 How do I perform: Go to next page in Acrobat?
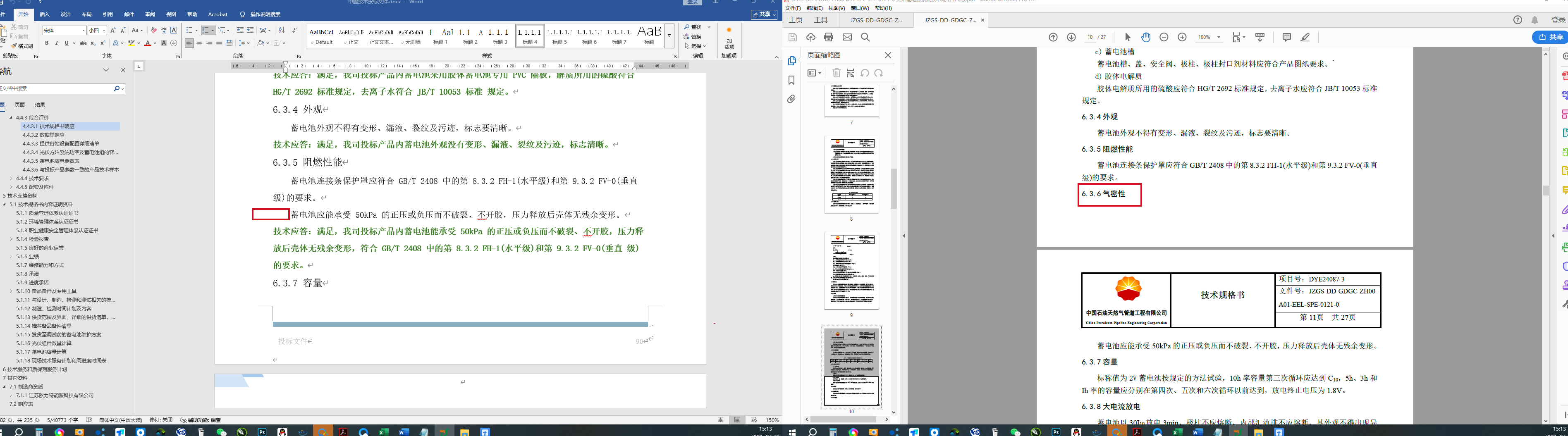click(x=1071, y=37)
